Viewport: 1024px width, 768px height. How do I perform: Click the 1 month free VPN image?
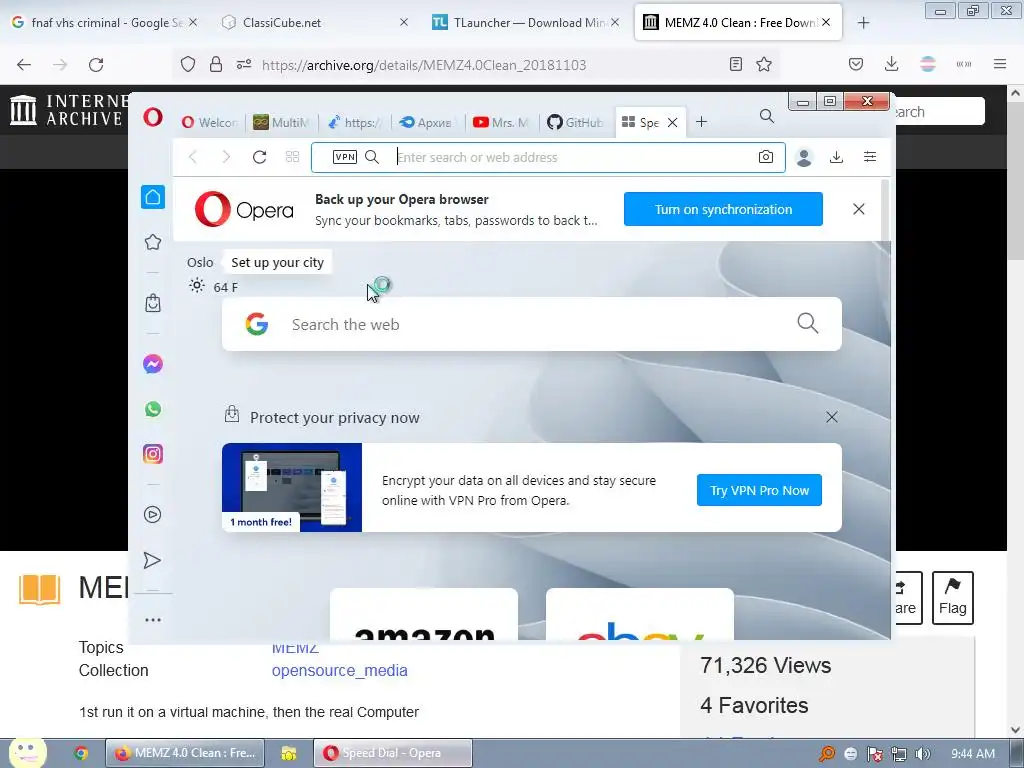(x=292, y=487)
